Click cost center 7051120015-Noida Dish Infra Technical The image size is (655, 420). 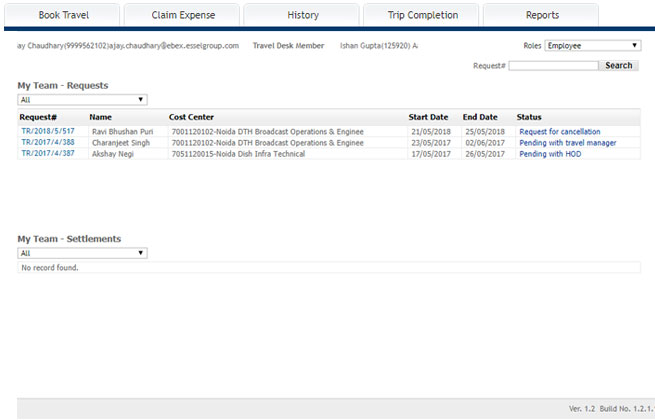239,154
